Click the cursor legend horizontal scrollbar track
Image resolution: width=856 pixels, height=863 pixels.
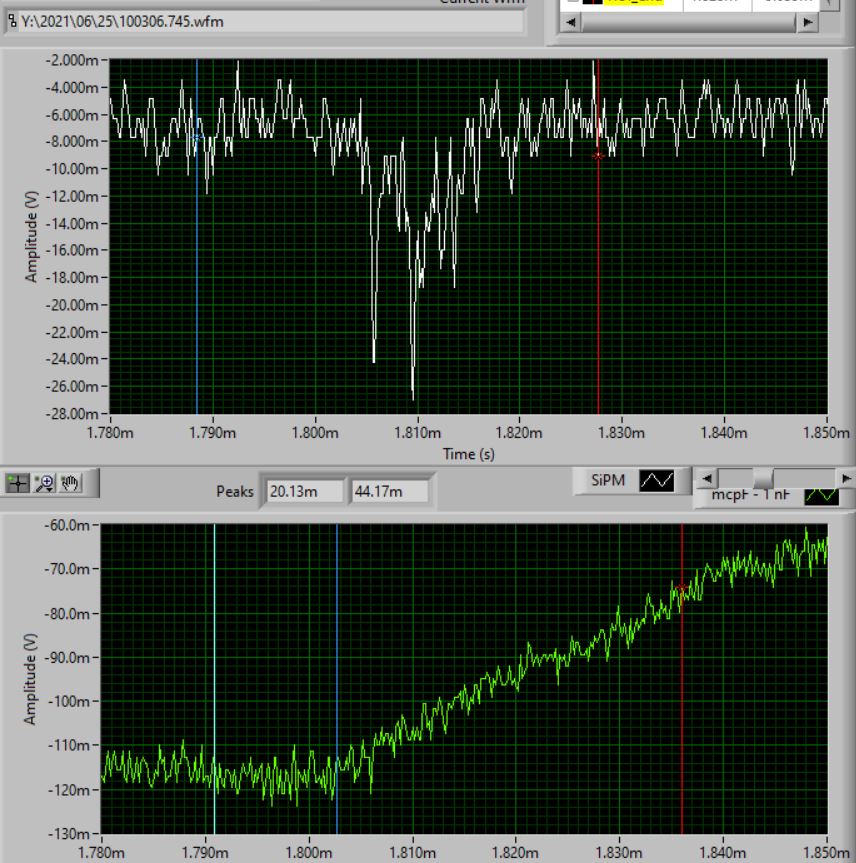[689, 23]
